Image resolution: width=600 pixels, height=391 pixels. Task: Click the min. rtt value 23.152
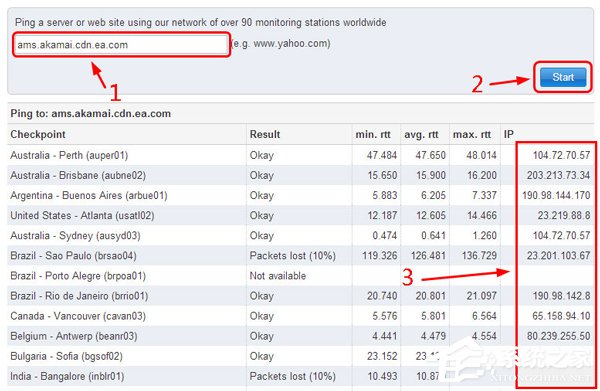(382, 356)
